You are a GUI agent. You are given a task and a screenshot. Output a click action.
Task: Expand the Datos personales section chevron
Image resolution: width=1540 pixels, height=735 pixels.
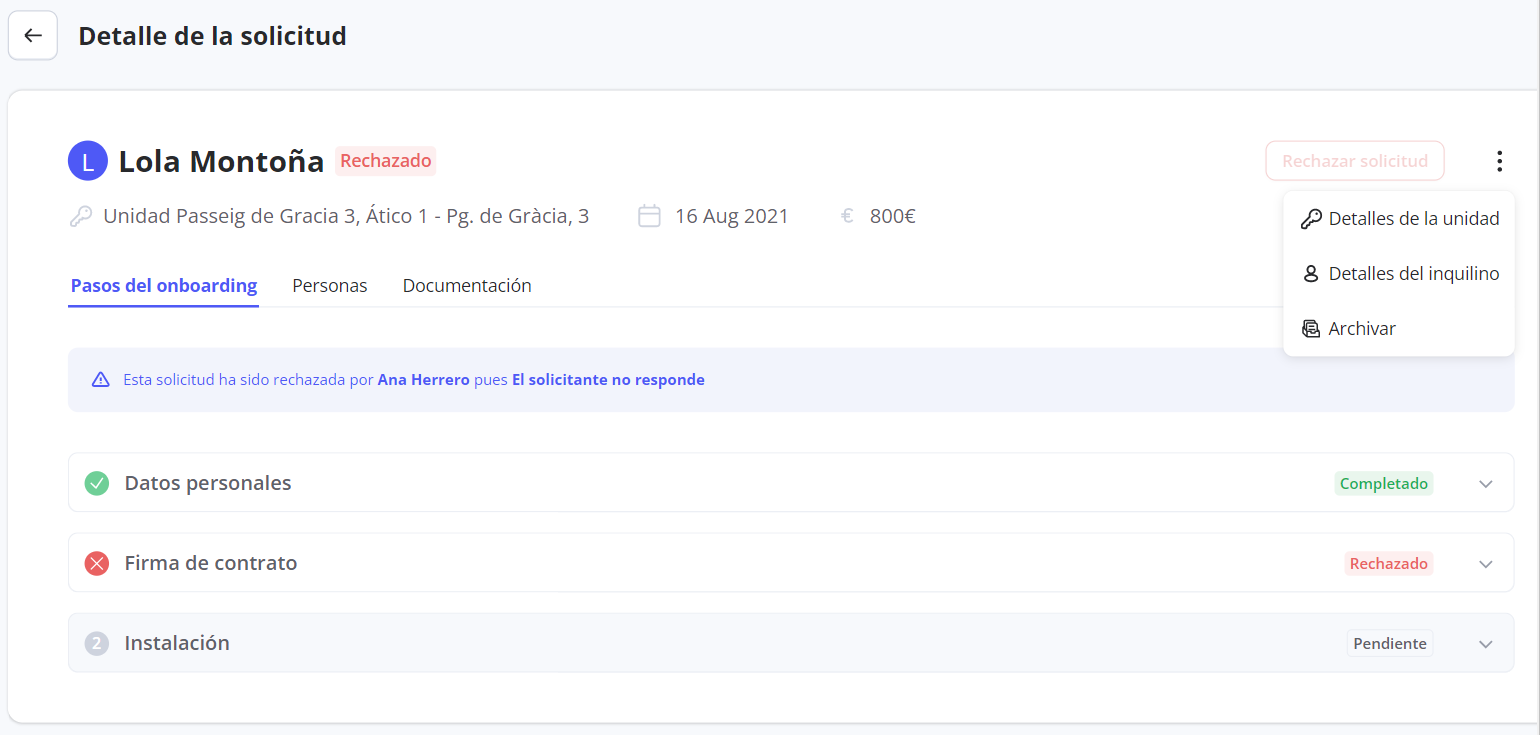[x=1485, y=484]
